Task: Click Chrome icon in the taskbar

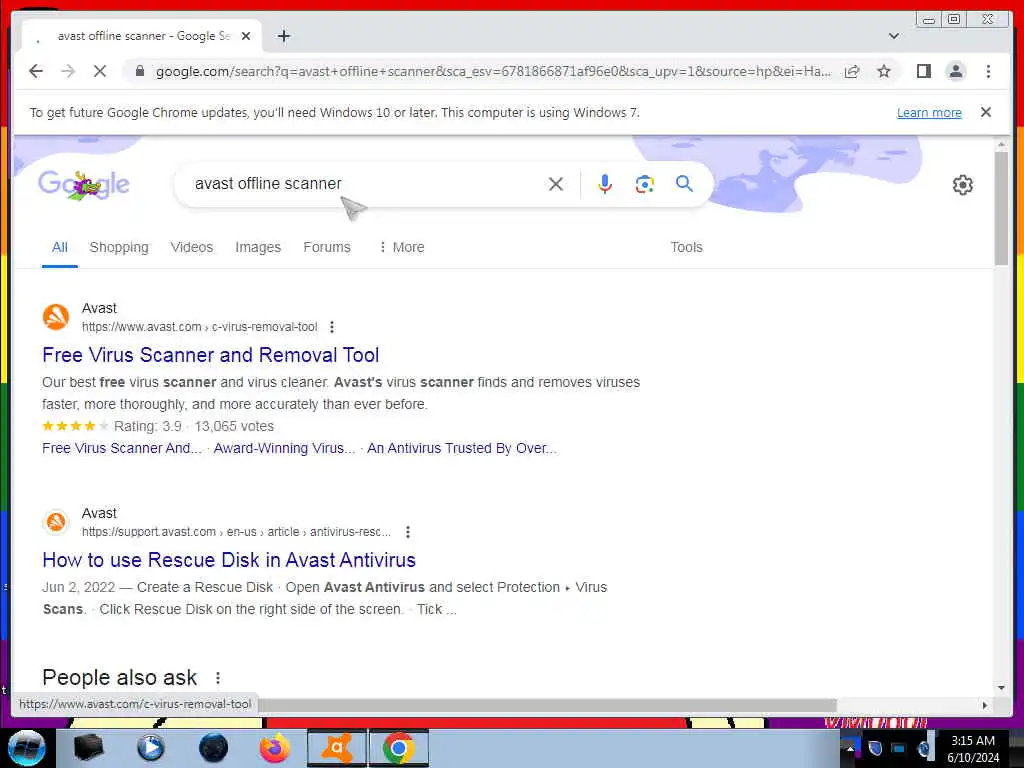Action: [399, 748]
